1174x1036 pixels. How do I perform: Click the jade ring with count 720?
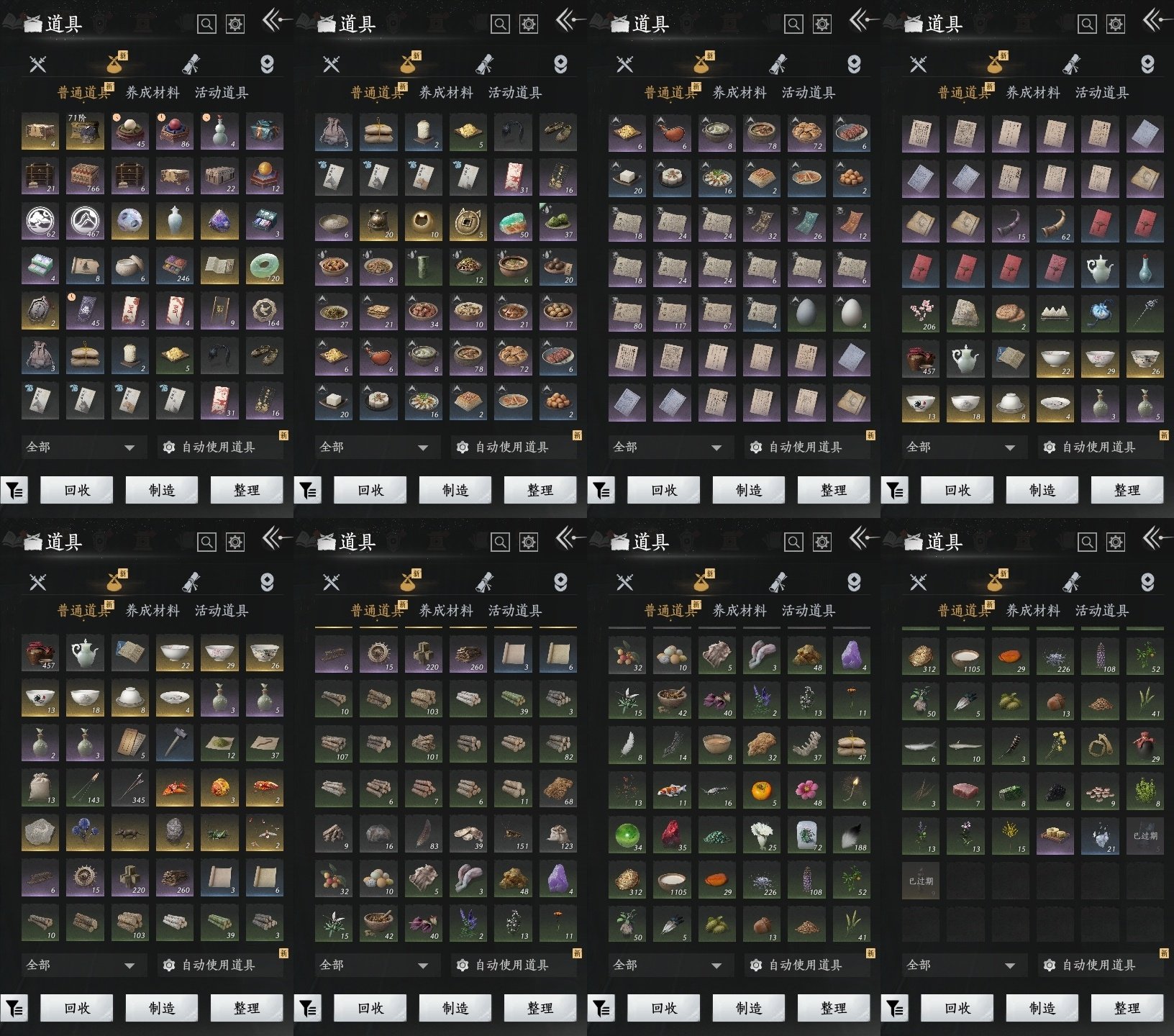click(x=264, y=266)
